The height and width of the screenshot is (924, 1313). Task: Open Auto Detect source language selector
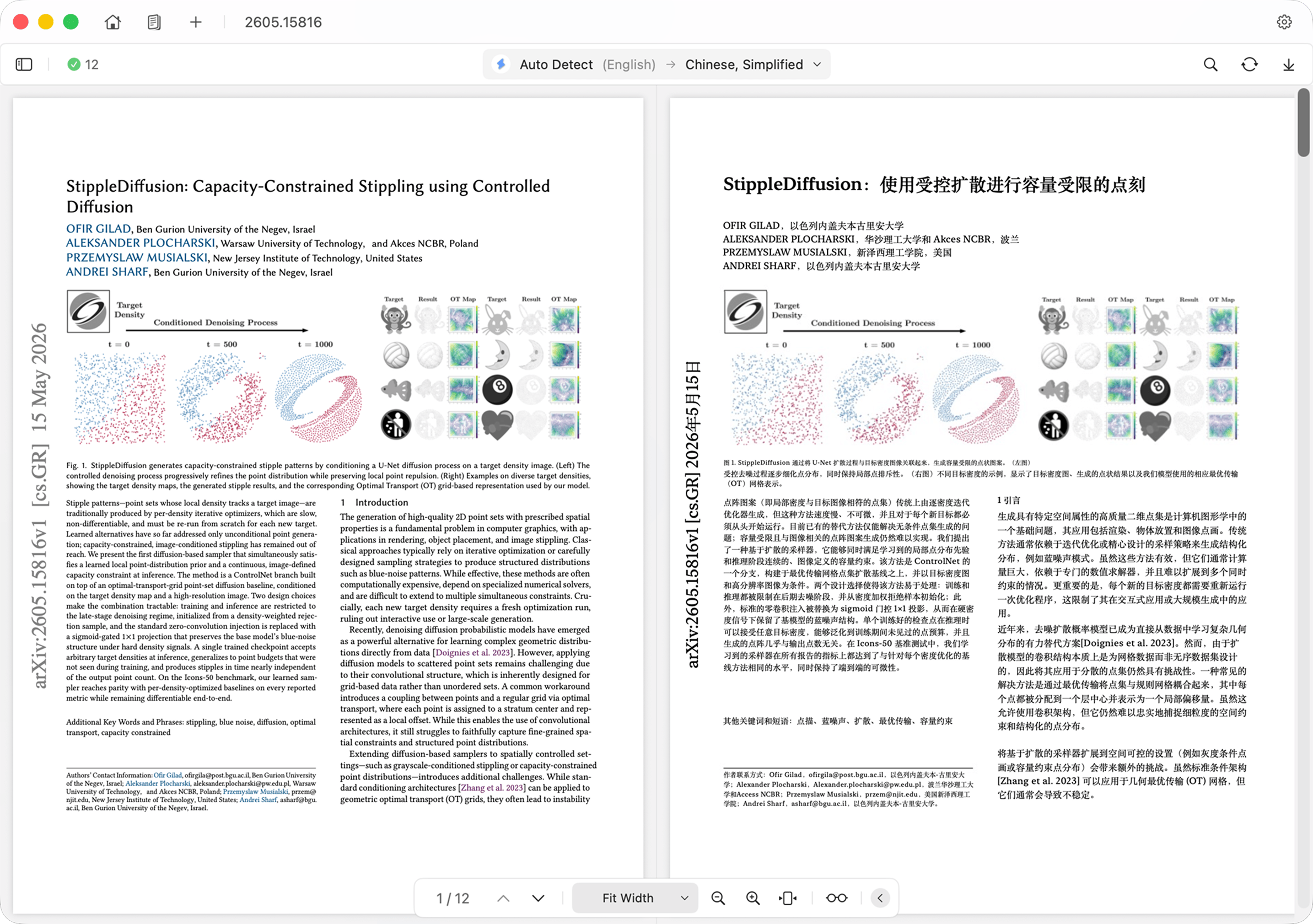(587, 65)
